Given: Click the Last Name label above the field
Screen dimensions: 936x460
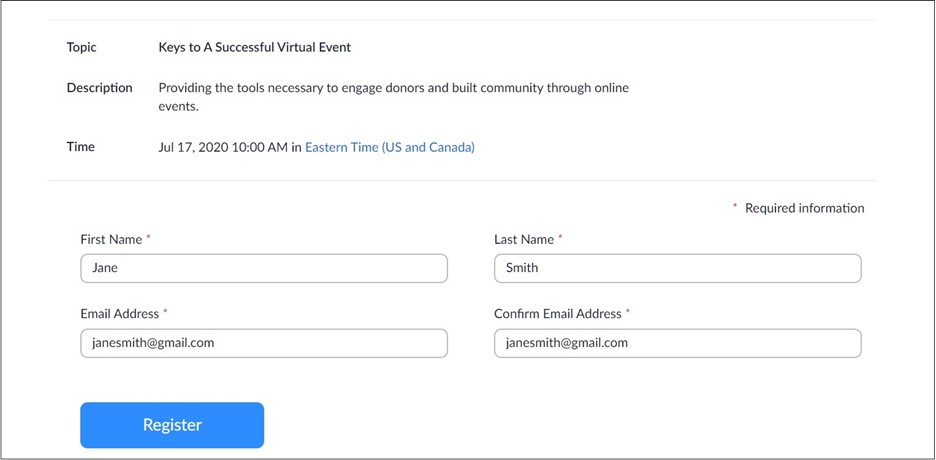Looking at the screenshot, I should coord(523,240).
